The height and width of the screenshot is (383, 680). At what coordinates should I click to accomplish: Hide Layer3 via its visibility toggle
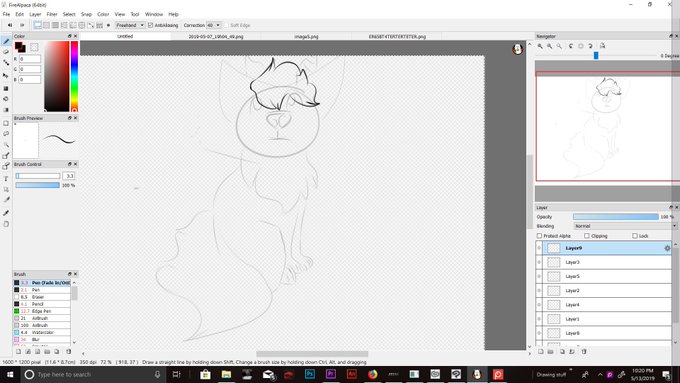(539, 262)
